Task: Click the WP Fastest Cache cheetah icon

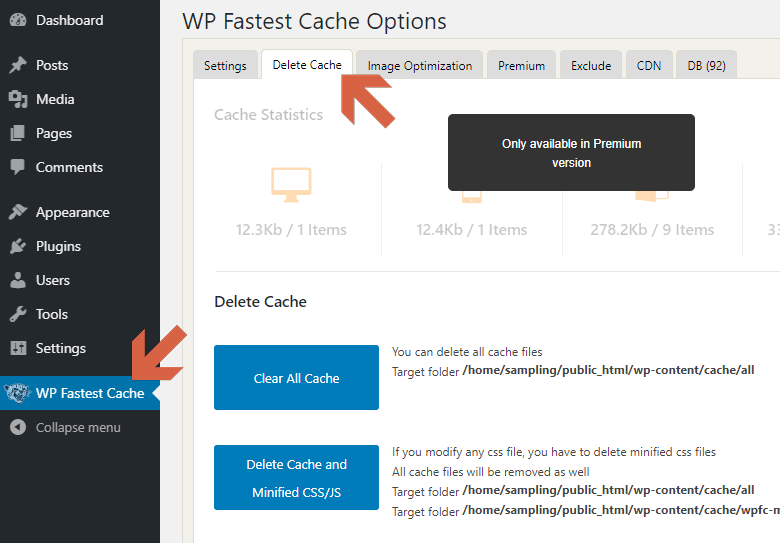Action: click(x=17, y=393)
